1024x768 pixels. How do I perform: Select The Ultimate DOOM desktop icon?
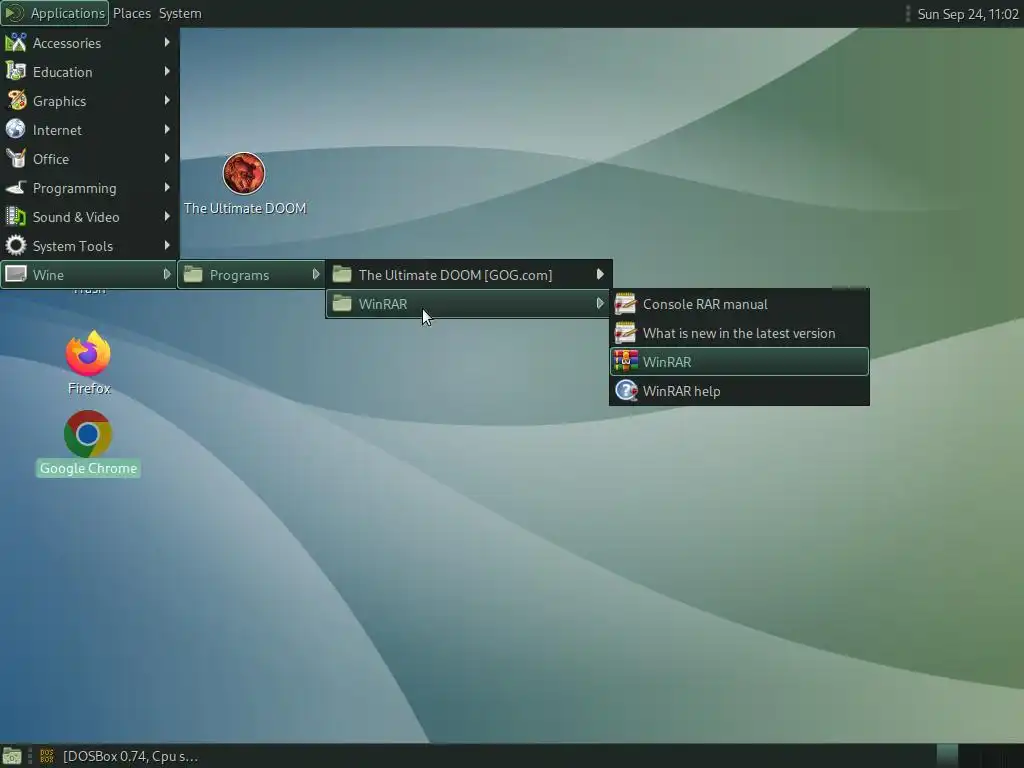(x=244, y=174)
